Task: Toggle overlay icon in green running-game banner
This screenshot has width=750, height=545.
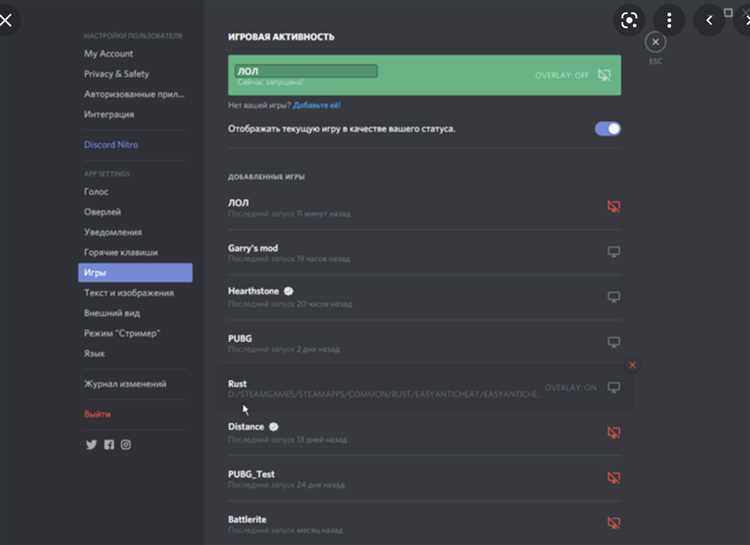Action: (604, 75)
